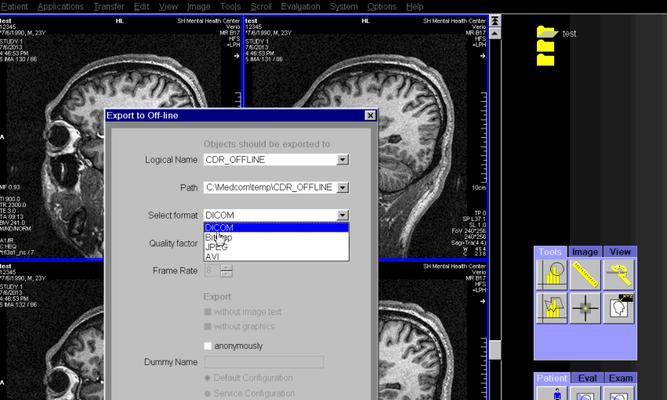The width and height of the screenshot is (667, 400).
Task: Open the View menu in menu bar
Action: 168,7
